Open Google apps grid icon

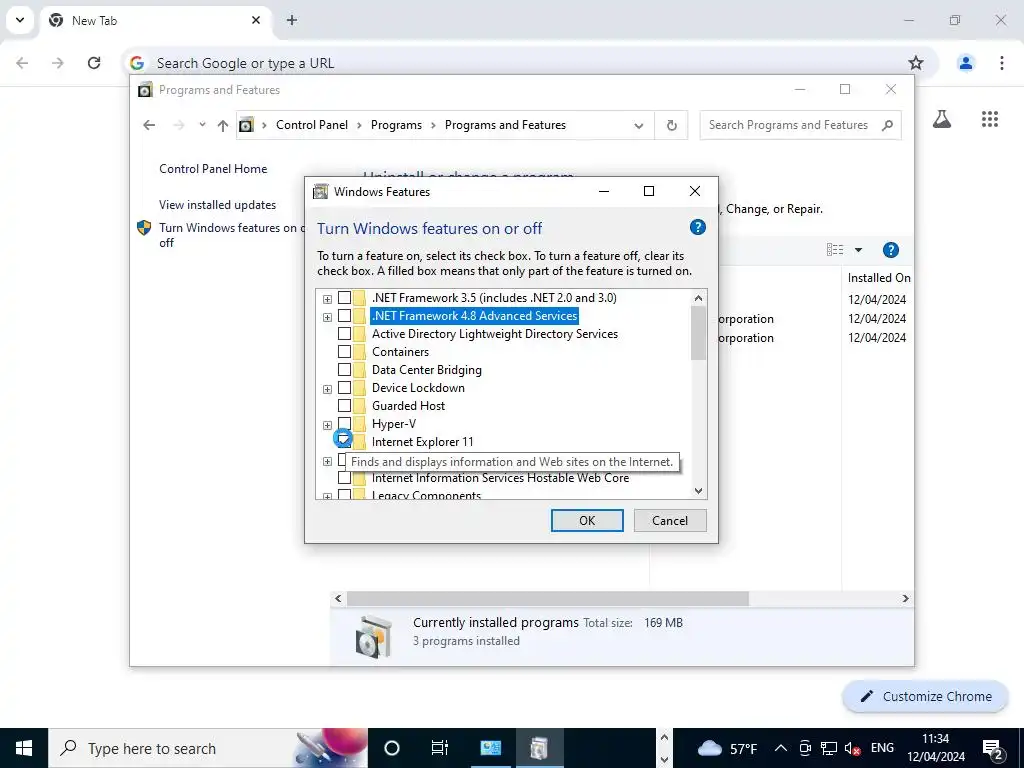[x=989, y=119]
